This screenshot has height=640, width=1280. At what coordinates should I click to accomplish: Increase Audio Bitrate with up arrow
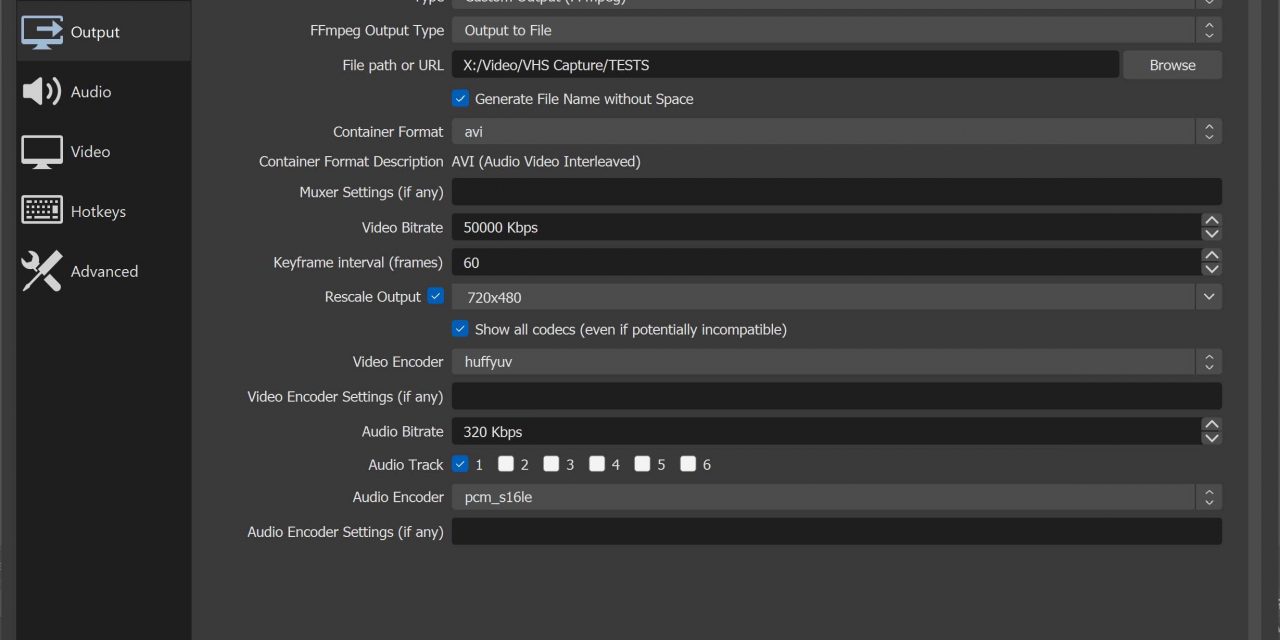pos(1211,425)
